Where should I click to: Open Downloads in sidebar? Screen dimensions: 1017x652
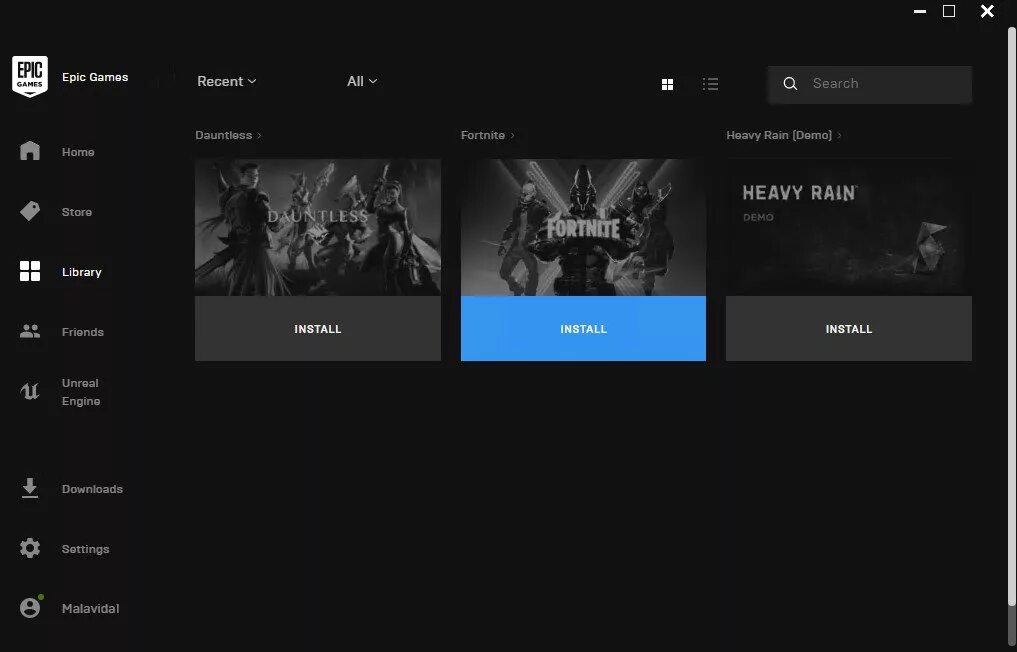coord(92,489)
